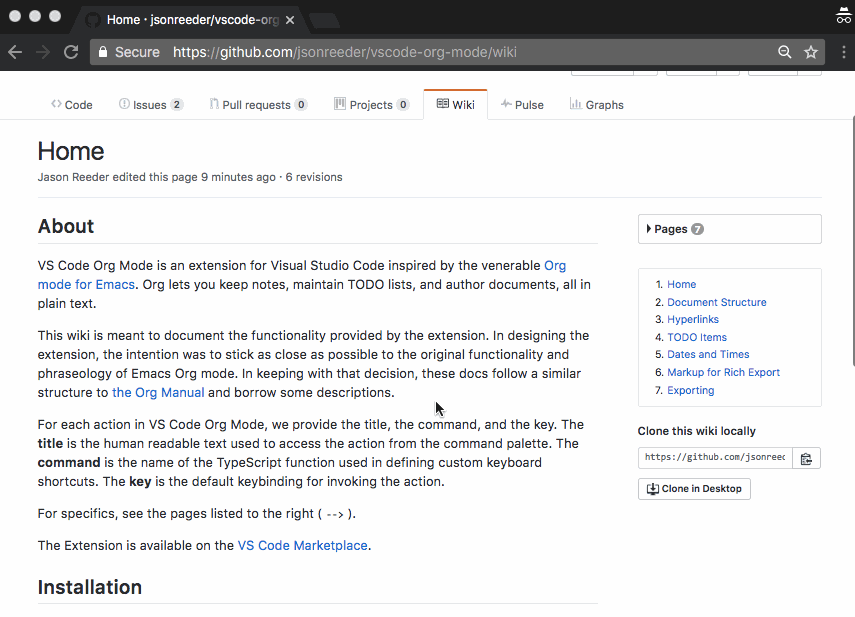Open the Pull requests tab
This screenshot has height=617, width=855.
point(258,105)
